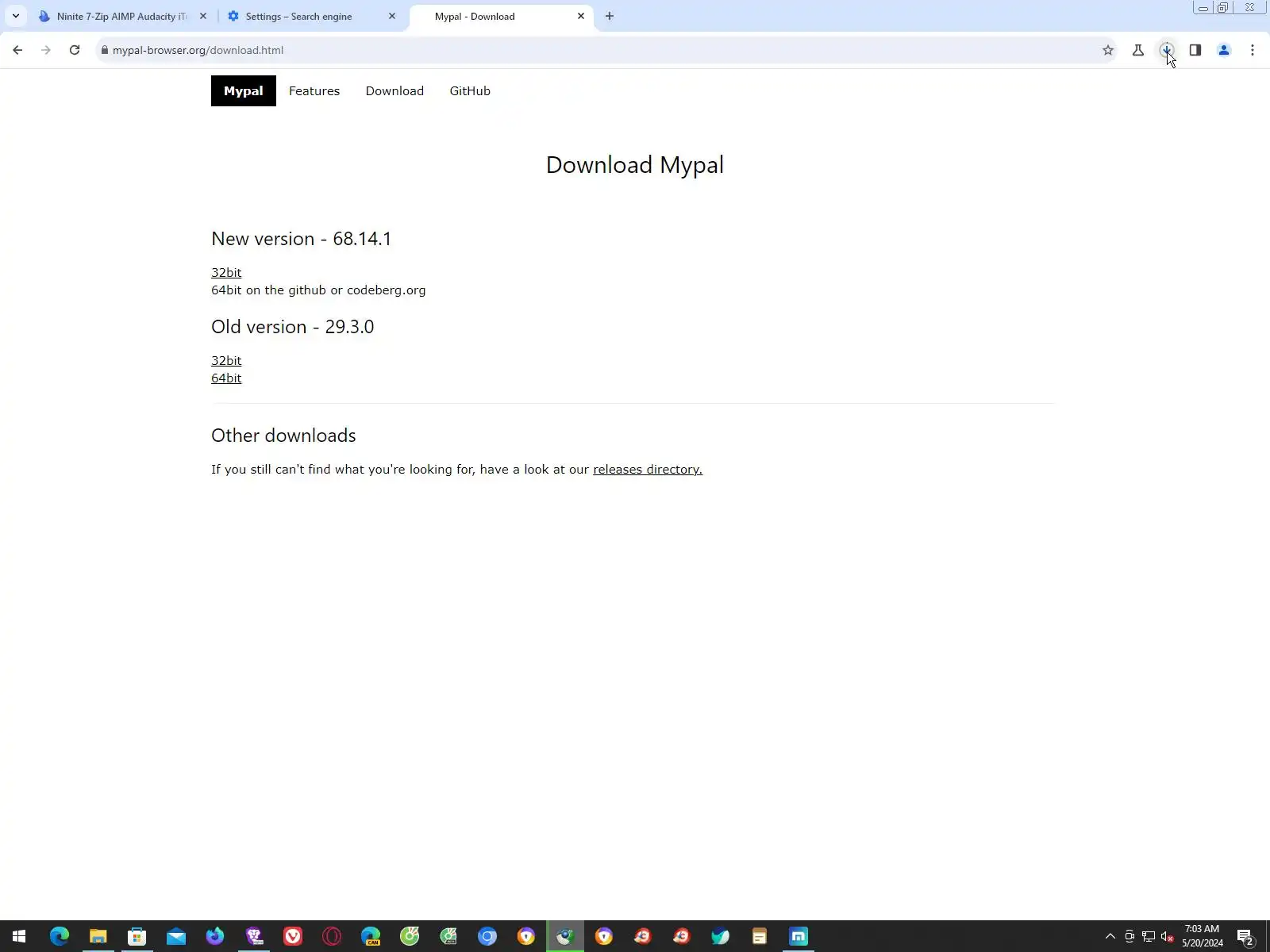Show the browser downloads popup

coord(1167,50)
